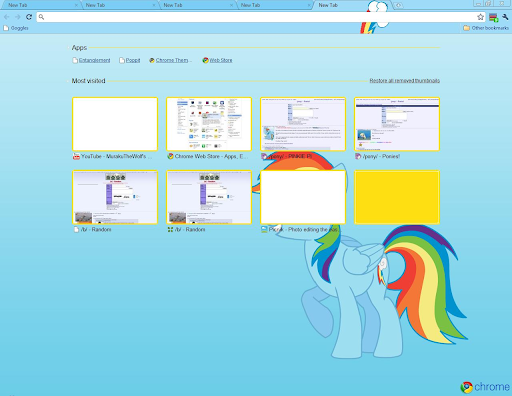Open a new tab with the plus button
Viewport: 512px width, 396px height.
[x=398, y=5]
